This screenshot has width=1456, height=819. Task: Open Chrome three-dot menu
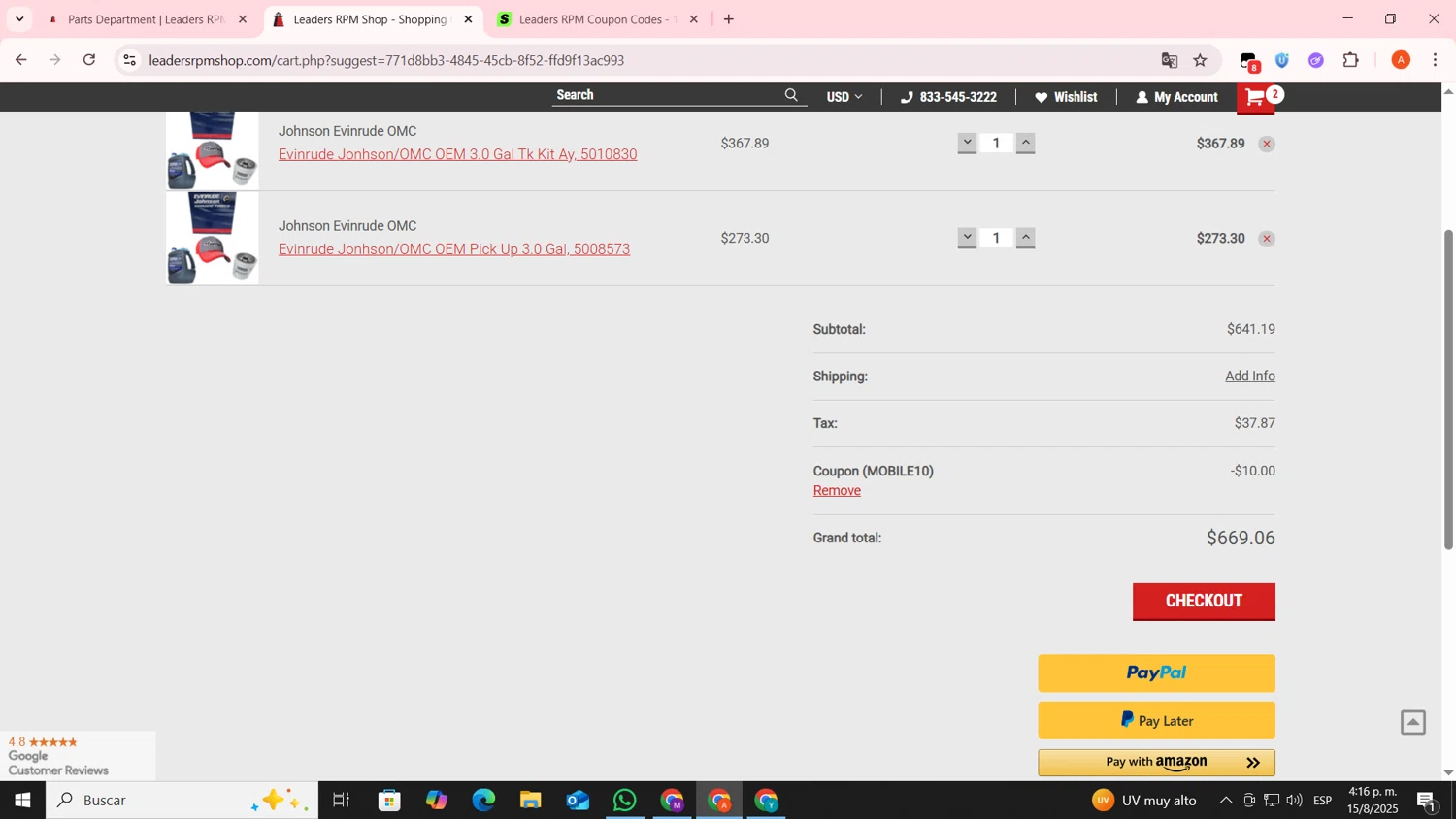(x=1436, y=60)
